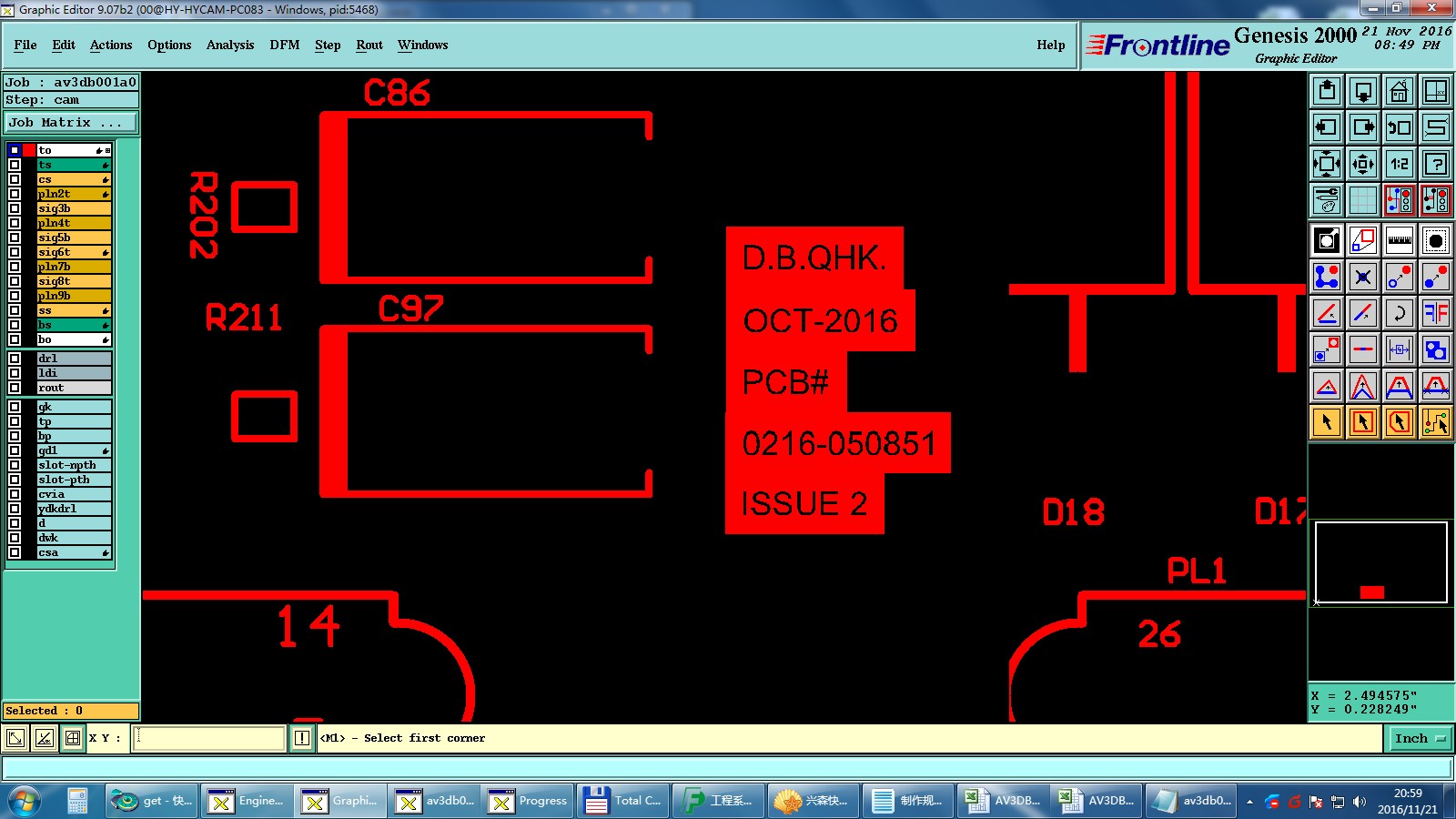Image resolution: width=1456 pixels, height=819 pixels.
Task: Select the crossed-out point delete icon
Action: (x=1363, y=277)
